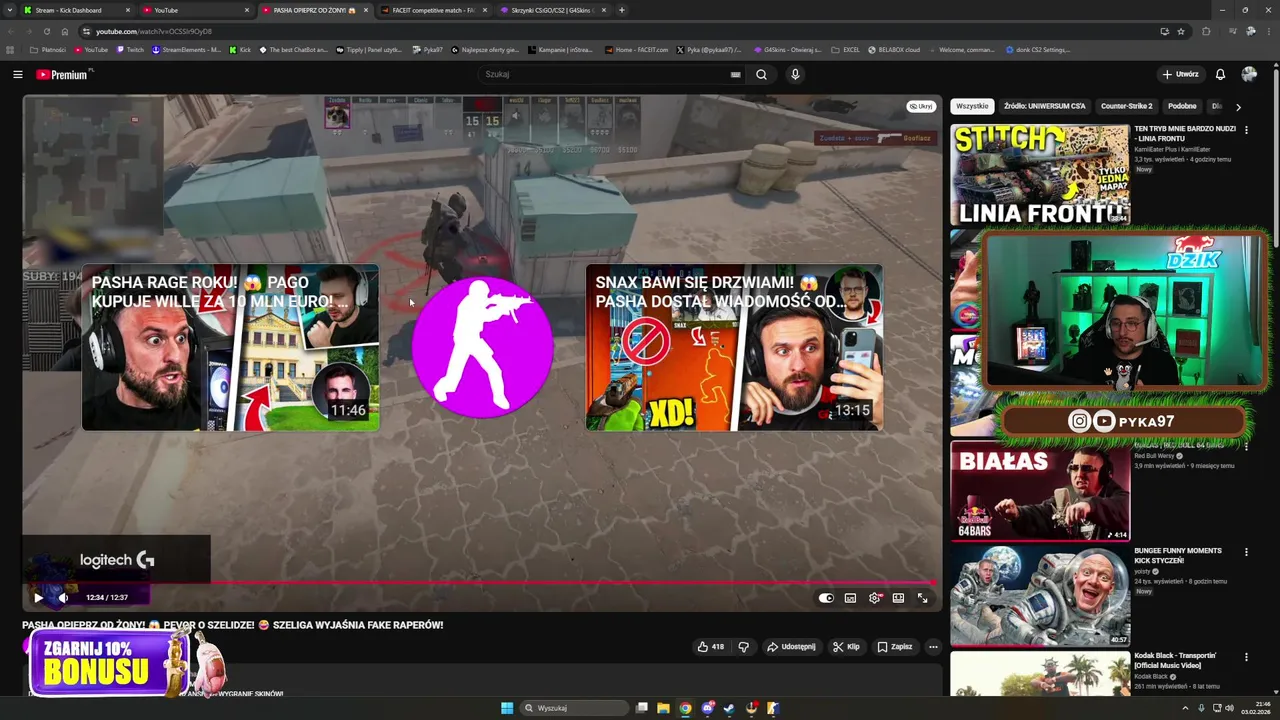This screenshot has height=720, width=1280.
Task: Enter fullscreen mode in the player
Action: point(922,598)
